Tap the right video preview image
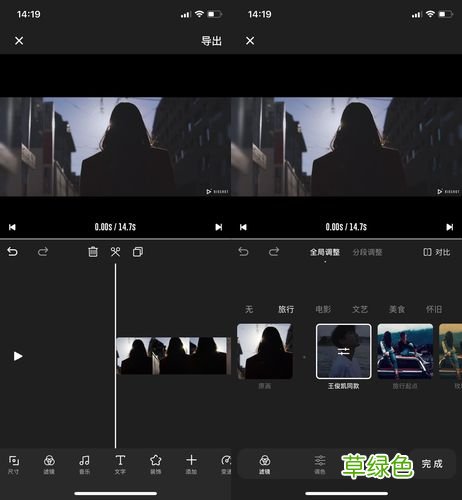 pyautogui.click(x=346, y=147)
